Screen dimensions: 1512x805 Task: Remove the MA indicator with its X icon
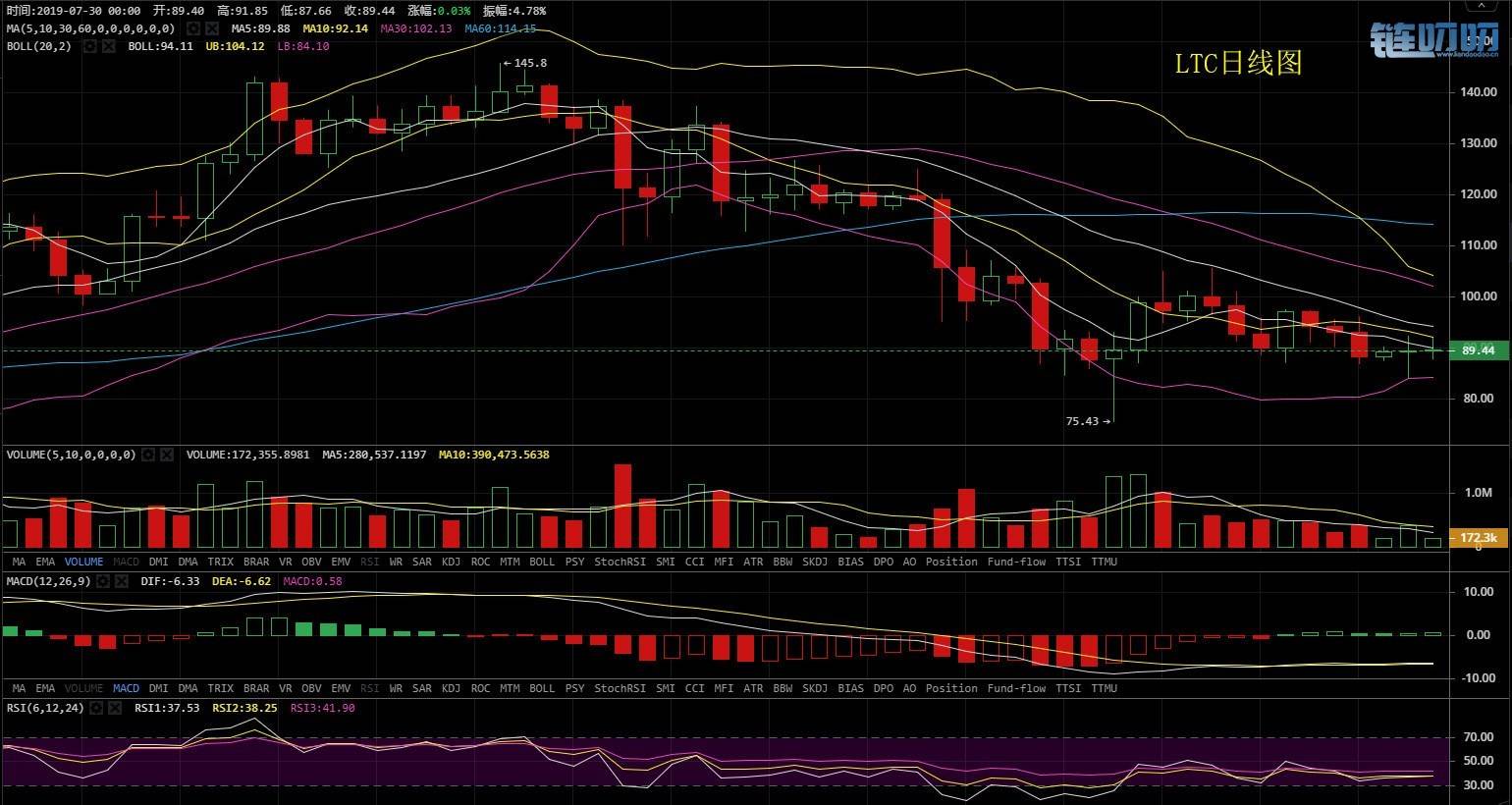coord(211,29)
